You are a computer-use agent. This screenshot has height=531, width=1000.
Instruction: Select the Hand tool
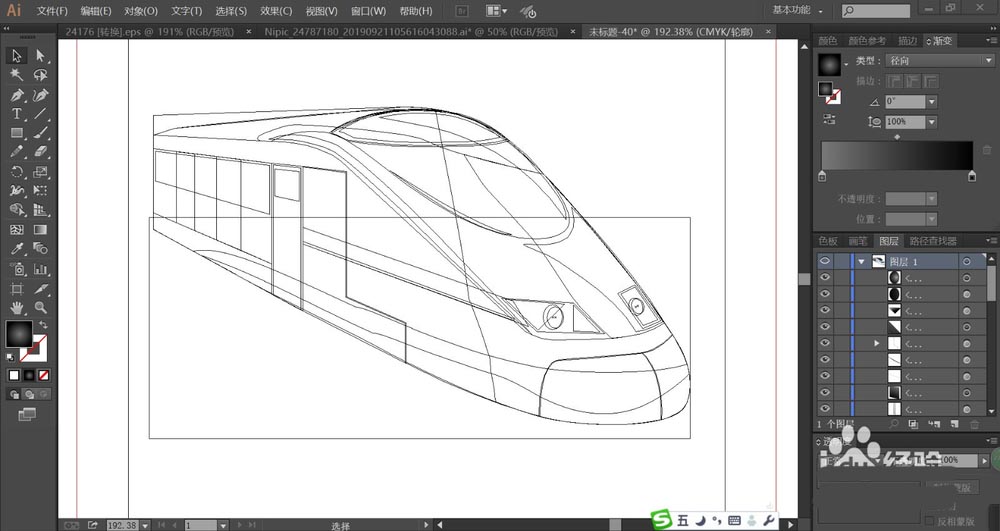tap(17, 308)
